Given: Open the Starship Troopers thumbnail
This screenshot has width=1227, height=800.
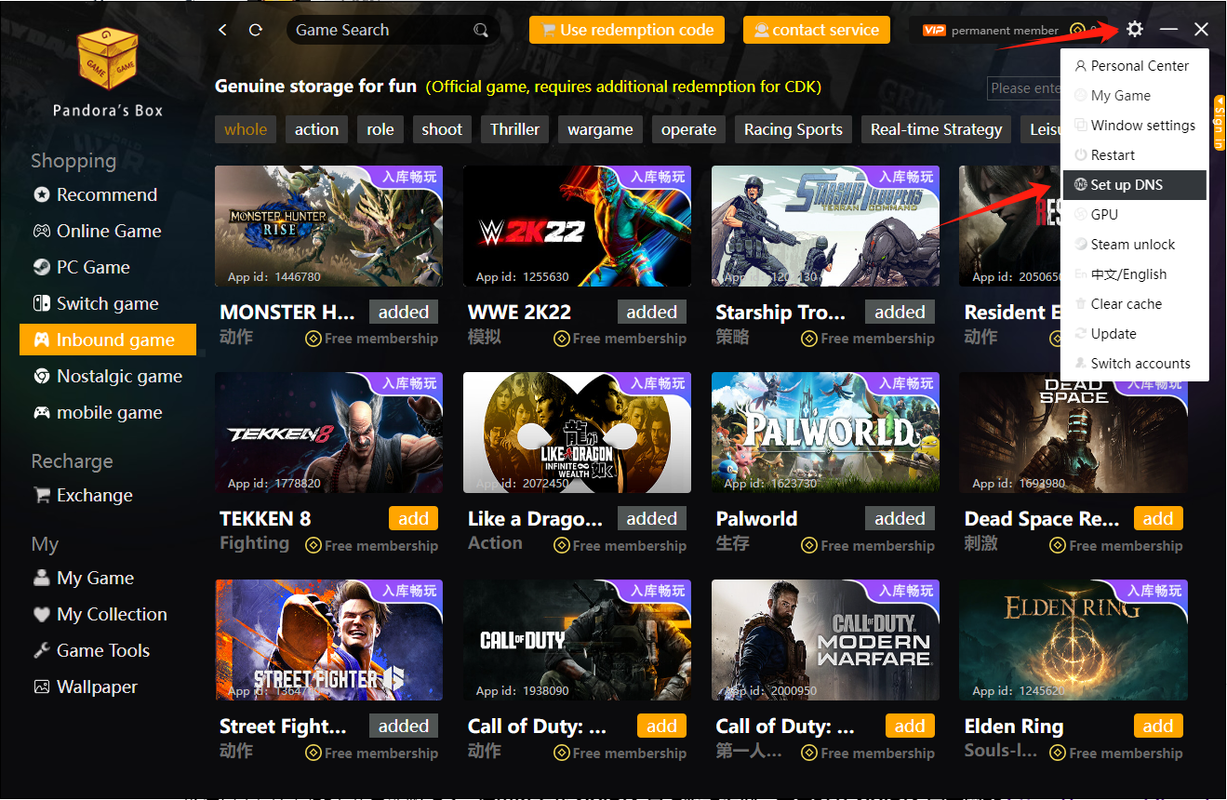Looking at the screenshot, I should [x=825, y=226].
